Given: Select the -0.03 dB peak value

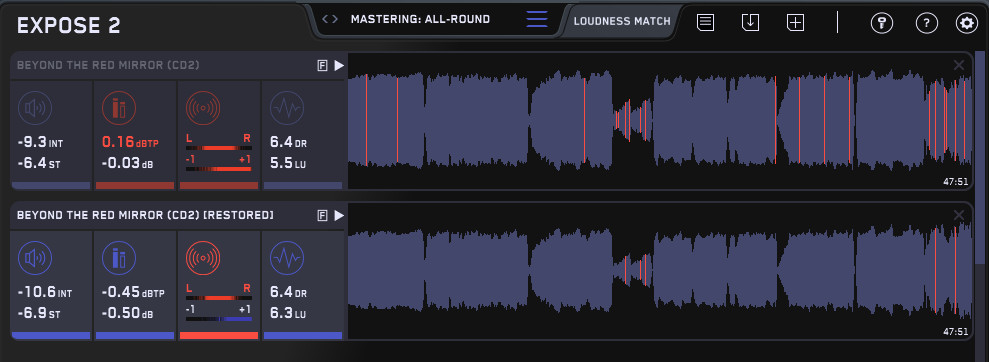Looking at the screenshot, I should click(x=127, y=164).
